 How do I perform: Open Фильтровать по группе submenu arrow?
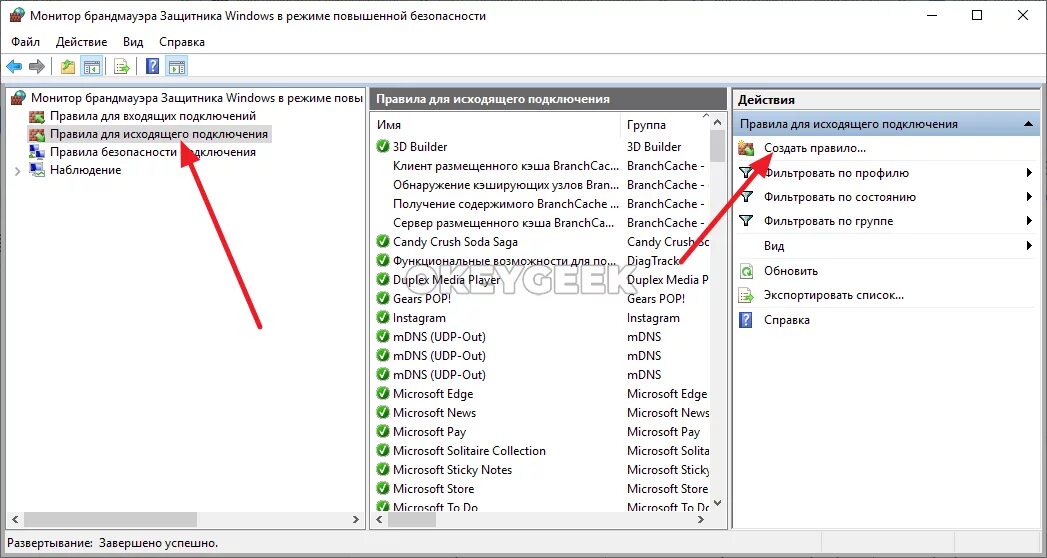[x=1030, y=221]
